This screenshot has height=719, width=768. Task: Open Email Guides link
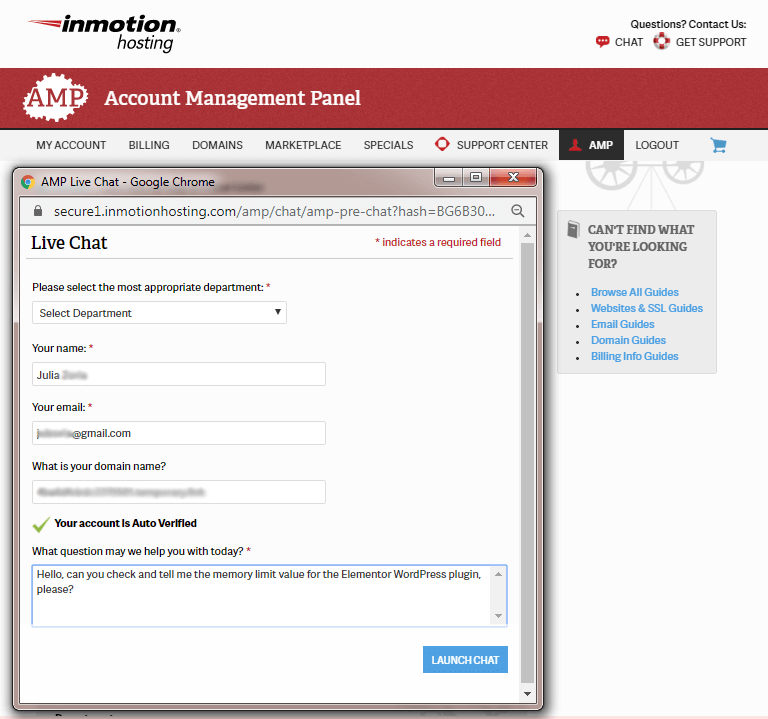(x=622, y=324)
